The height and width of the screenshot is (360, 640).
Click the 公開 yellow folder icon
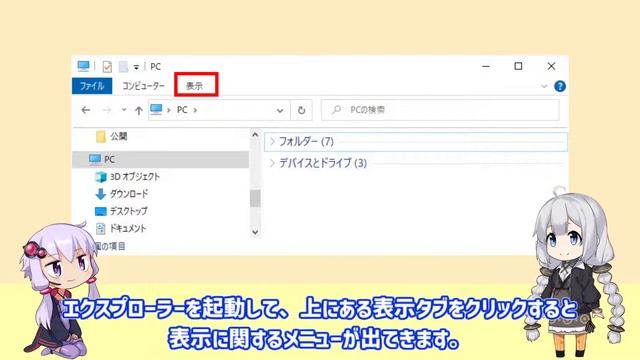click(x=101, y=137)
